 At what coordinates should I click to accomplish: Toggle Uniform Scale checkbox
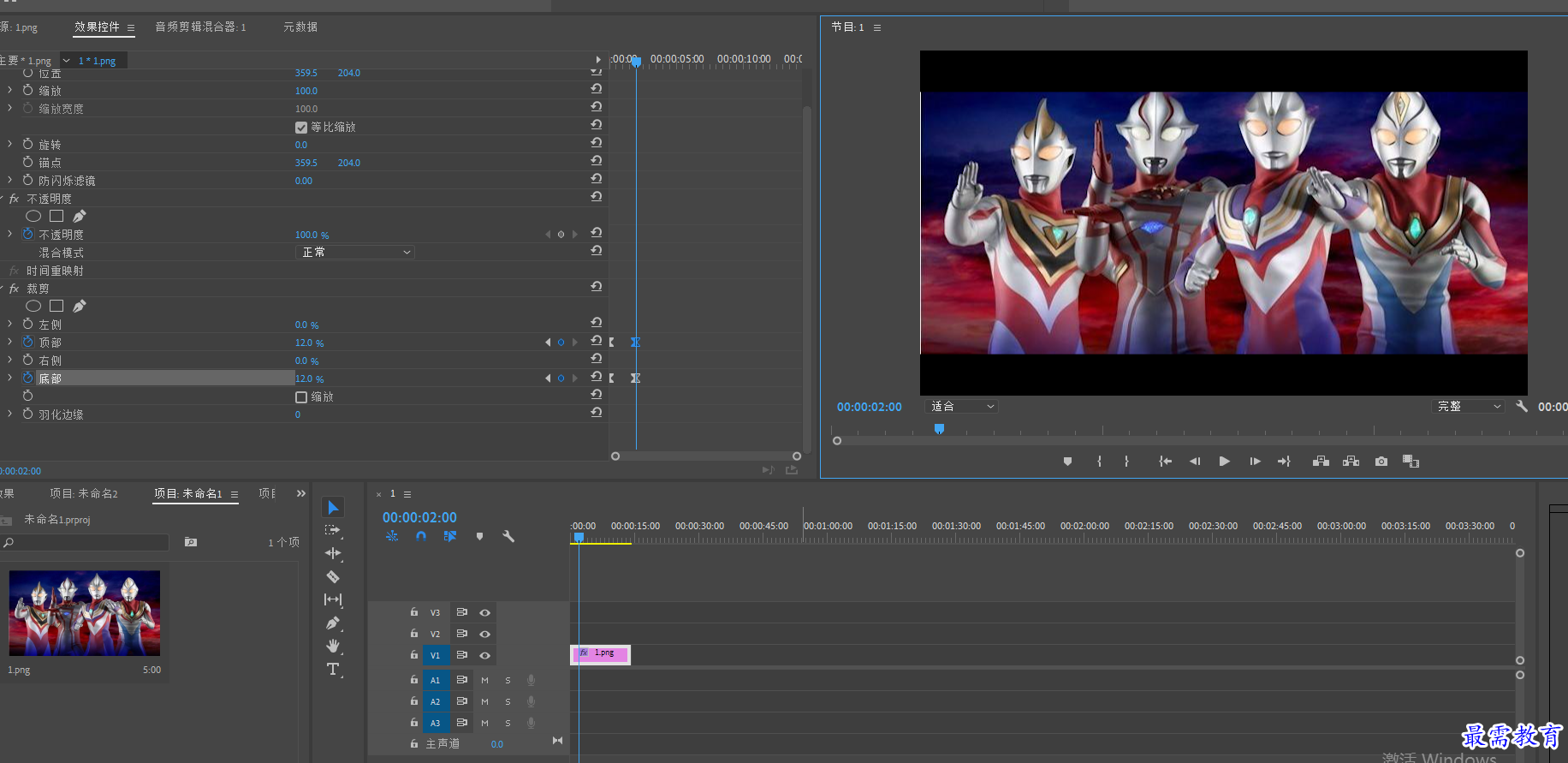[301, 127]
